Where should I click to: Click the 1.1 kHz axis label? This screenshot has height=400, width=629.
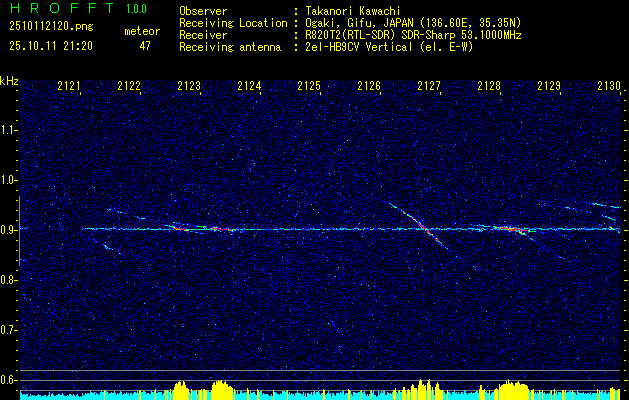pyautogui.click(x=9, y=130)
